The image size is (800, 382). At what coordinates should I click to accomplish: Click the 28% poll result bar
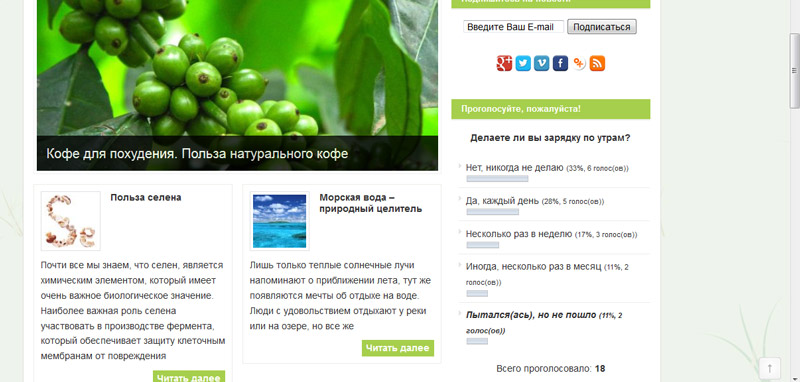click(x=492, y=212)
